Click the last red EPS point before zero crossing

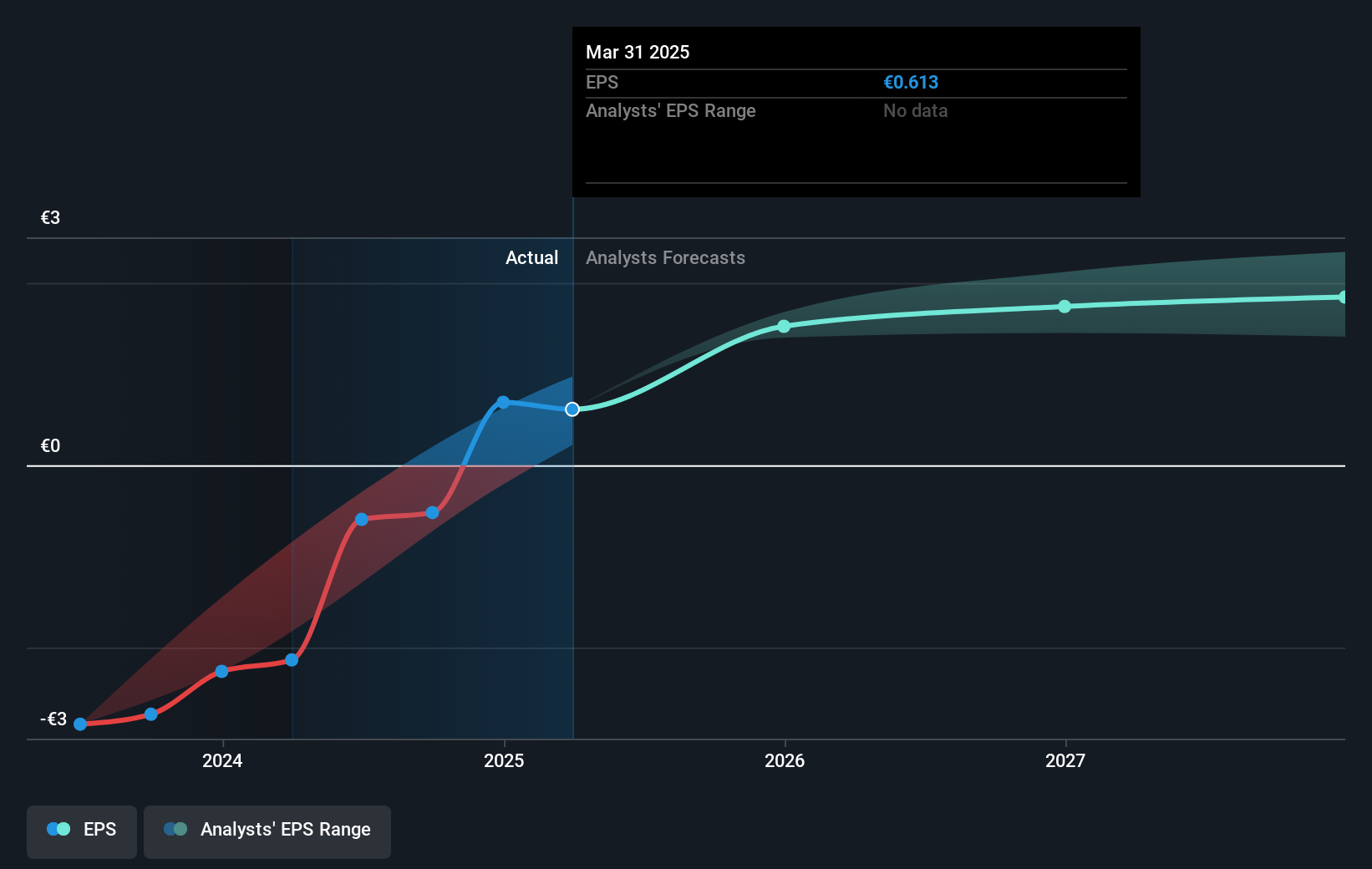coord(433,513)
